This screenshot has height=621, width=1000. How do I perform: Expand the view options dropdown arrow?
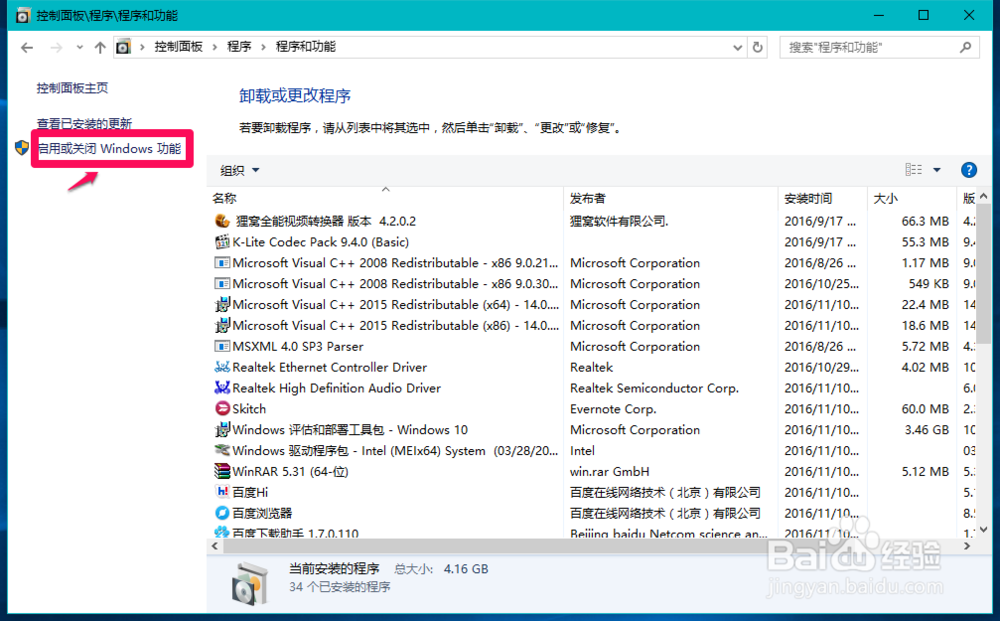pos(937,170)
